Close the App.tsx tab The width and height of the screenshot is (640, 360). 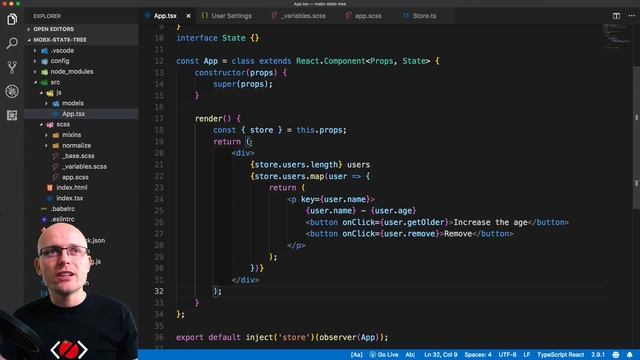188,16
